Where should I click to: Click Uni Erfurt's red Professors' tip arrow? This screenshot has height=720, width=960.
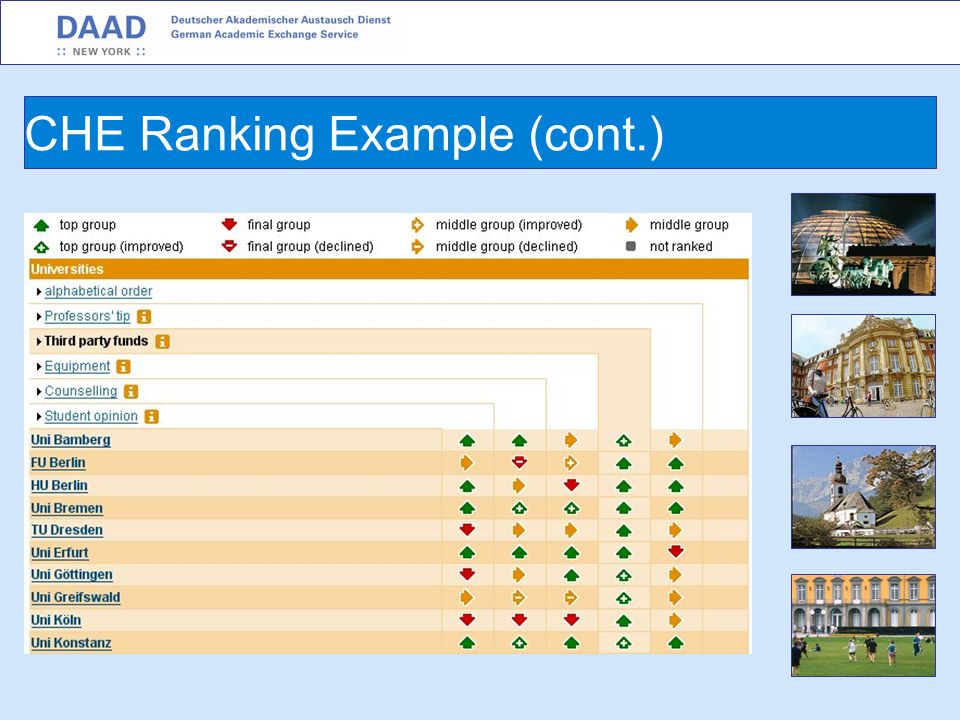tap(675, 552)
